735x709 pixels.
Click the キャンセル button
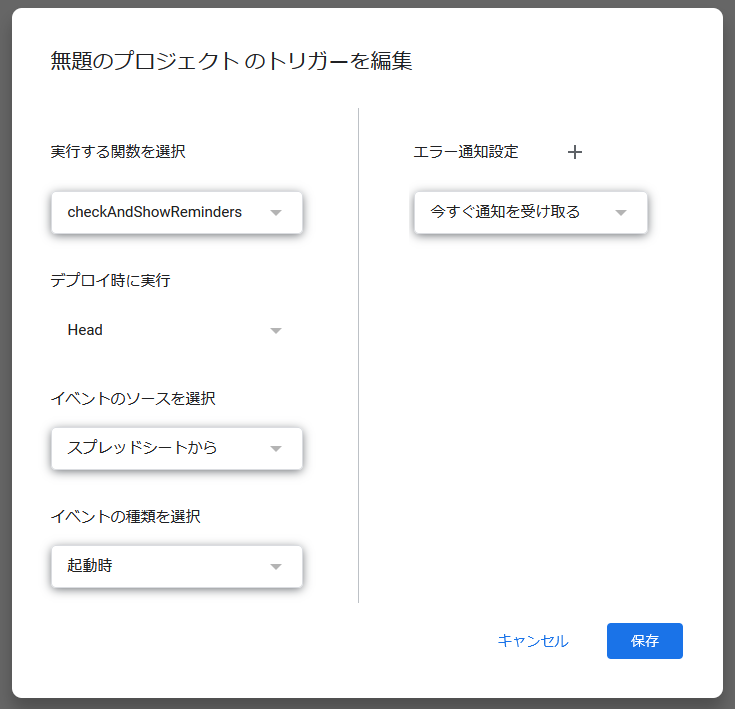pyautogui.click(x=533, y=641)
